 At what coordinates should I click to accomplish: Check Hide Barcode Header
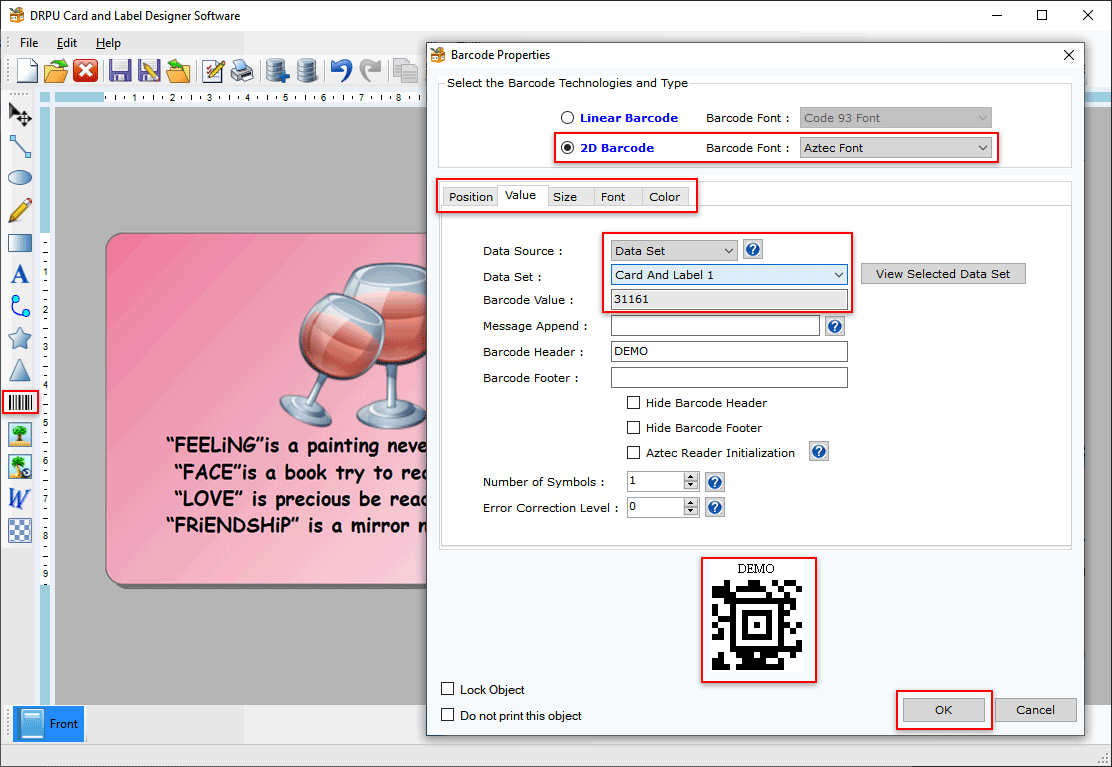click(633, 403)
